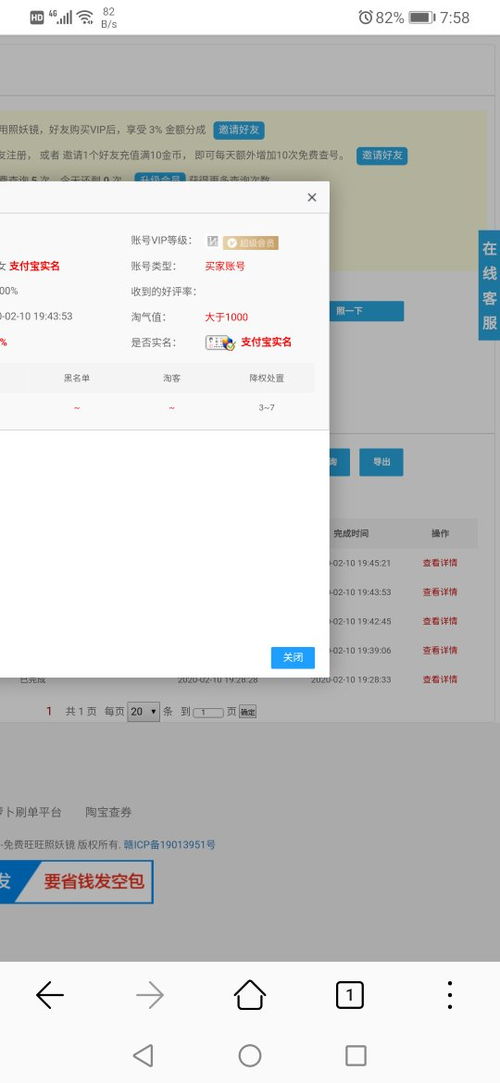Open the browser three-dot menu
Viewport: 500px width, 1083px height.
tap(450, 995)
